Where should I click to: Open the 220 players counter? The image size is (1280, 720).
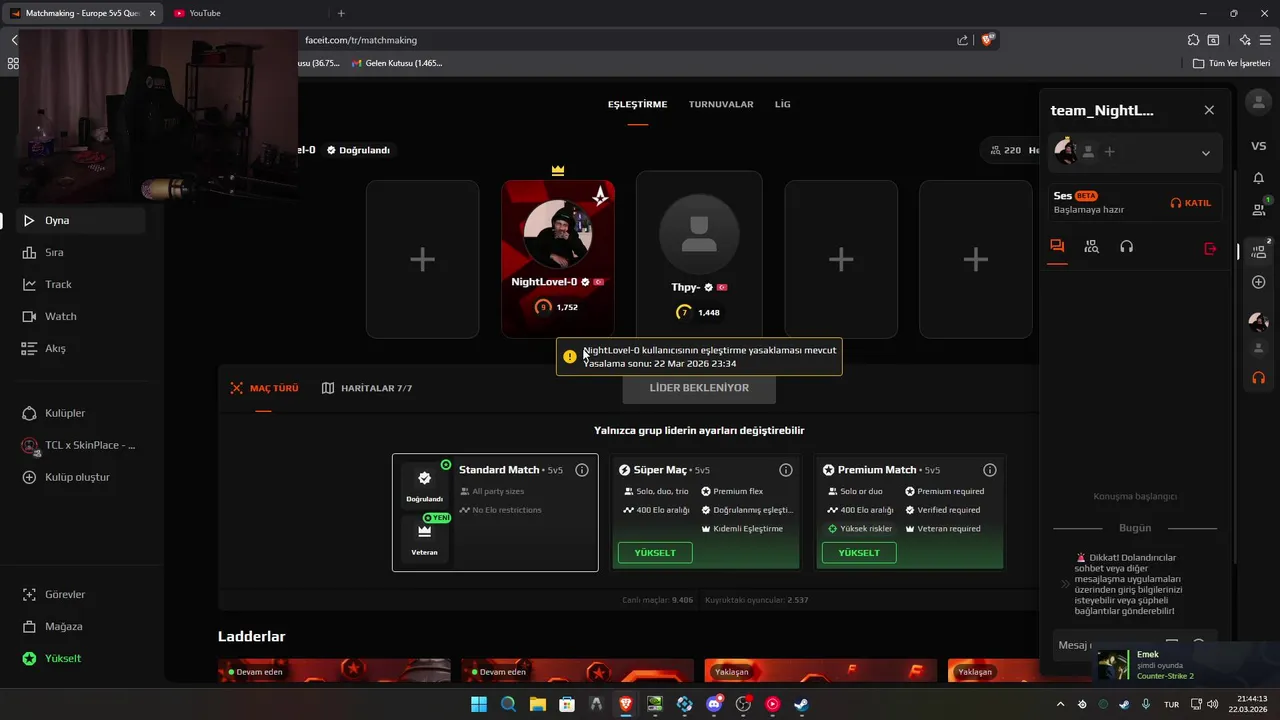tap(1006, 150)
